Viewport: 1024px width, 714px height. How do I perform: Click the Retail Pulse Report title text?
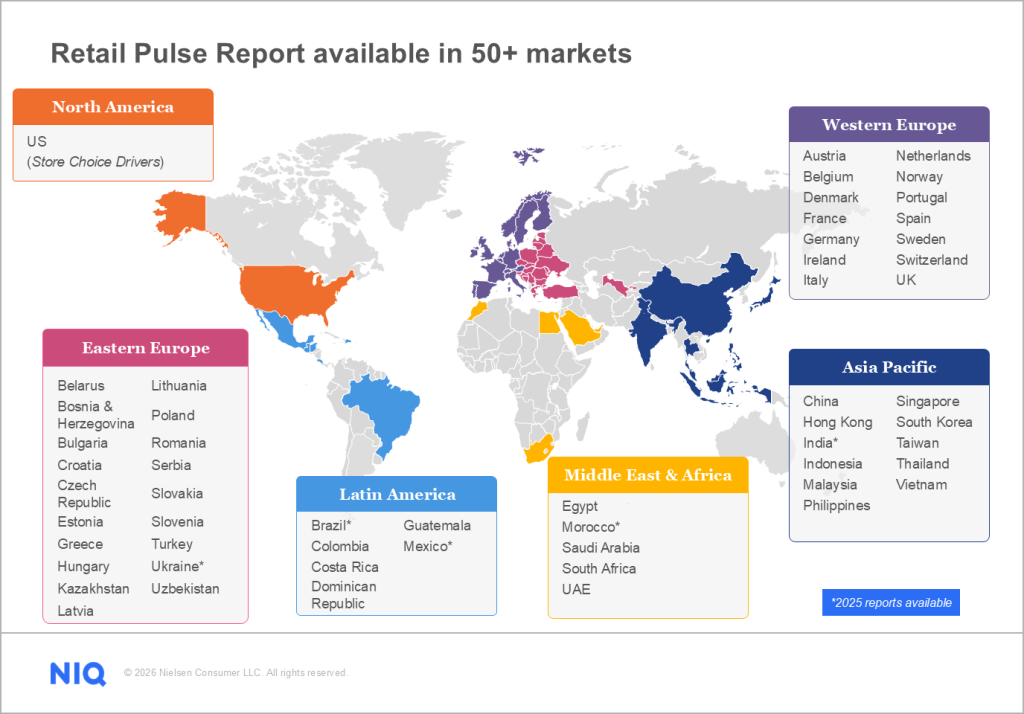pyautogui.click(x=341, y=54)
